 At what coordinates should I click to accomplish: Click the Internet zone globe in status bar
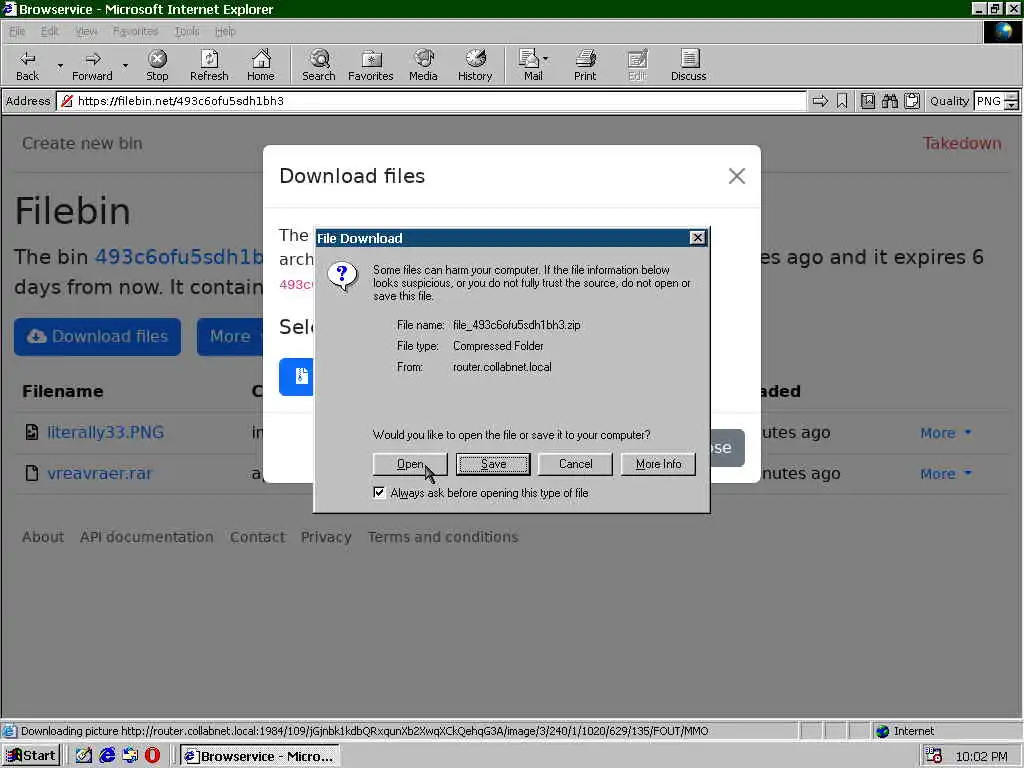coord(882,731)
